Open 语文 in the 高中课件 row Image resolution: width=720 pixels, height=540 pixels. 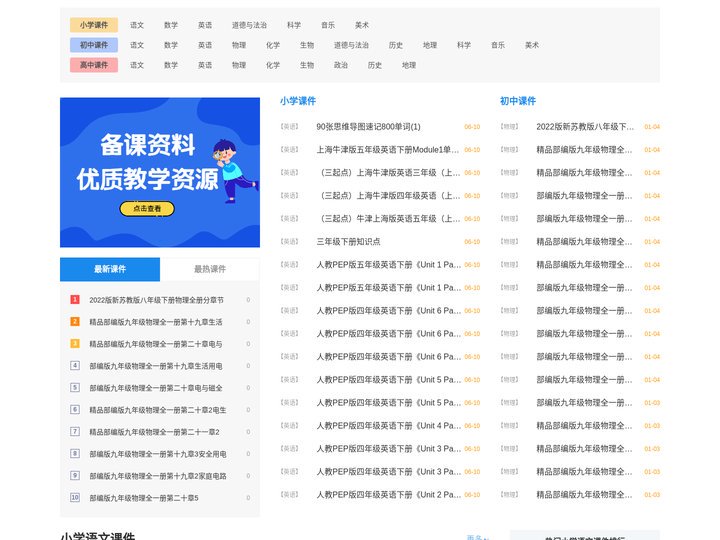point(137,65)
